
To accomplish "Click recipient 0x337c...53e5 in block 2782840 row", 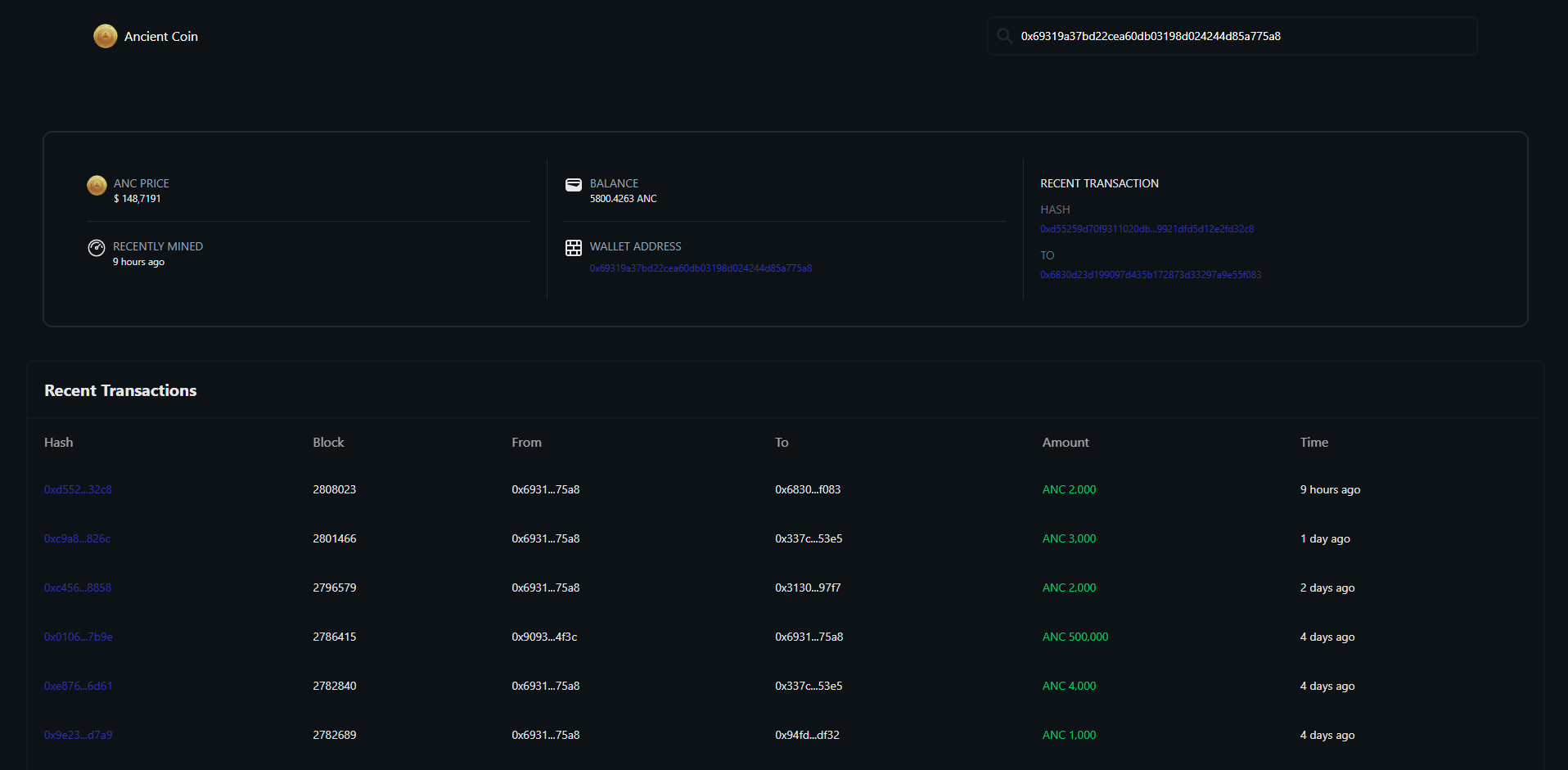I will (x=809, y=686).
